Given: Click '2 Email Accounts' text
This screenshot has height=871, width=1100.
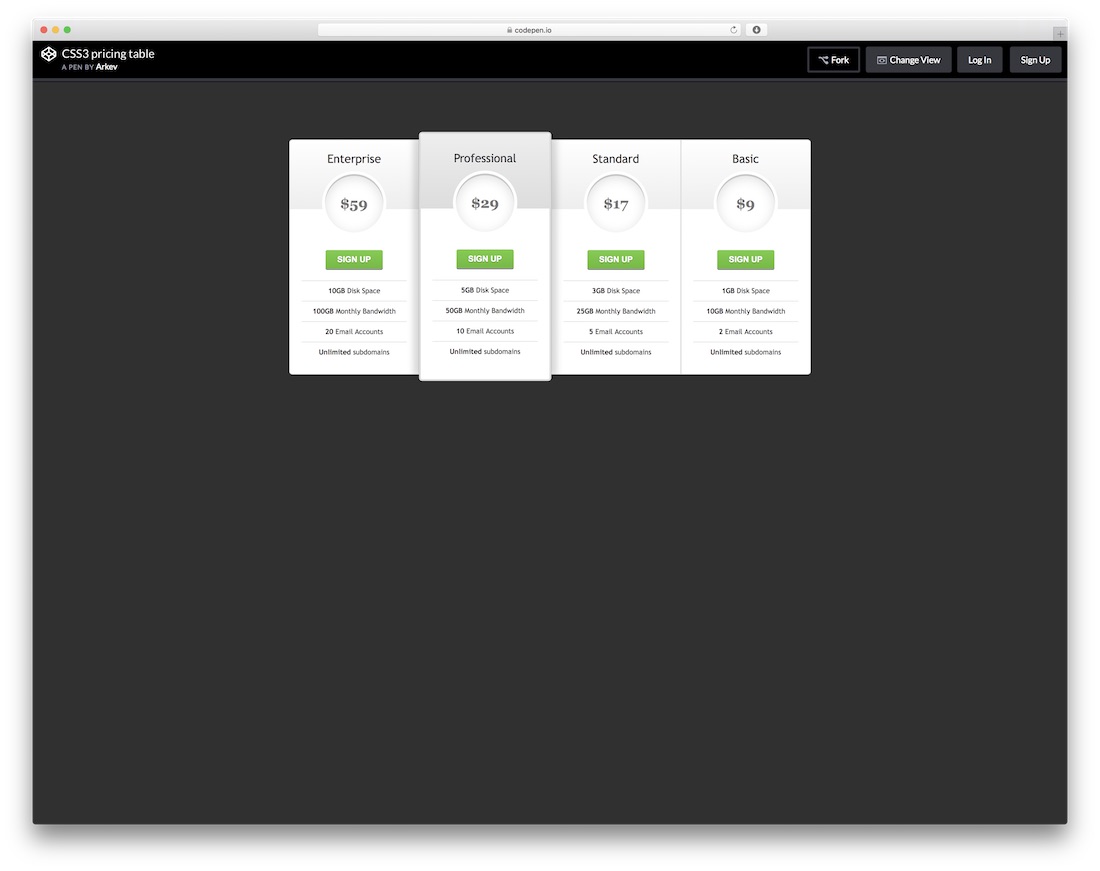Looking at the screenshot, I should coord(746,332).
